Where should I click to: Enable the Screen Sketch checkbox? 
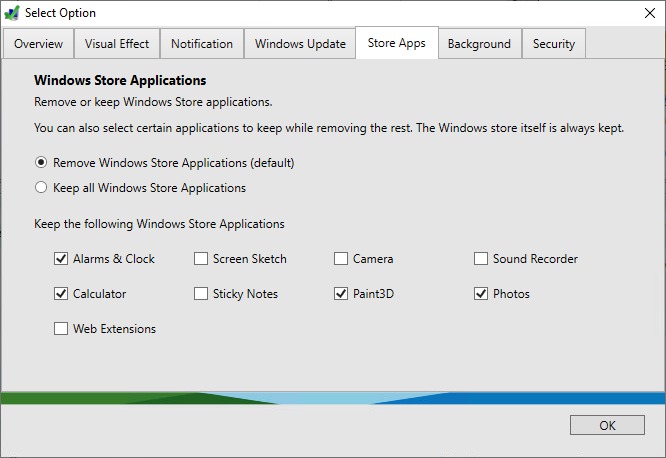coord(201,259)
